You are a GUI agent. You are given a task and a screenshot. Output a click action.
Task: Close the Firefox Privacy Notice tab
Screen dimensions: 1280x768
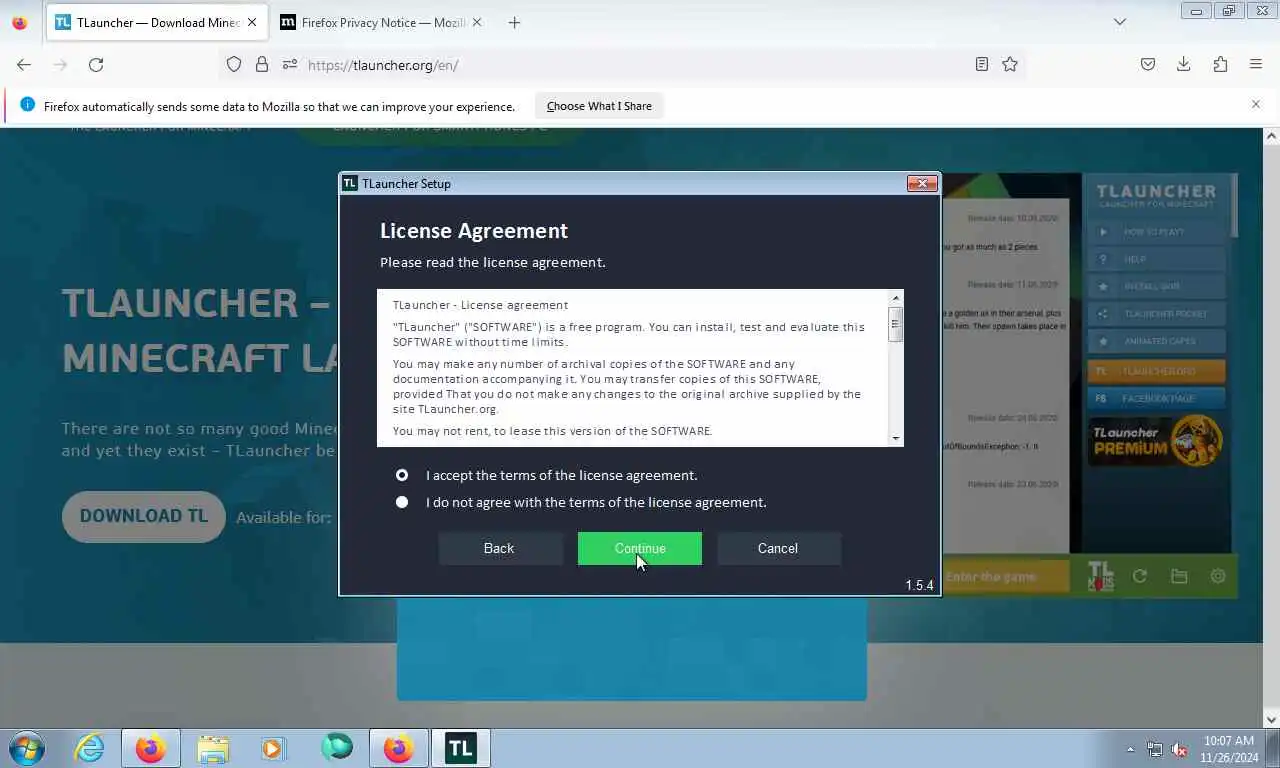click(x=477, y=22)
